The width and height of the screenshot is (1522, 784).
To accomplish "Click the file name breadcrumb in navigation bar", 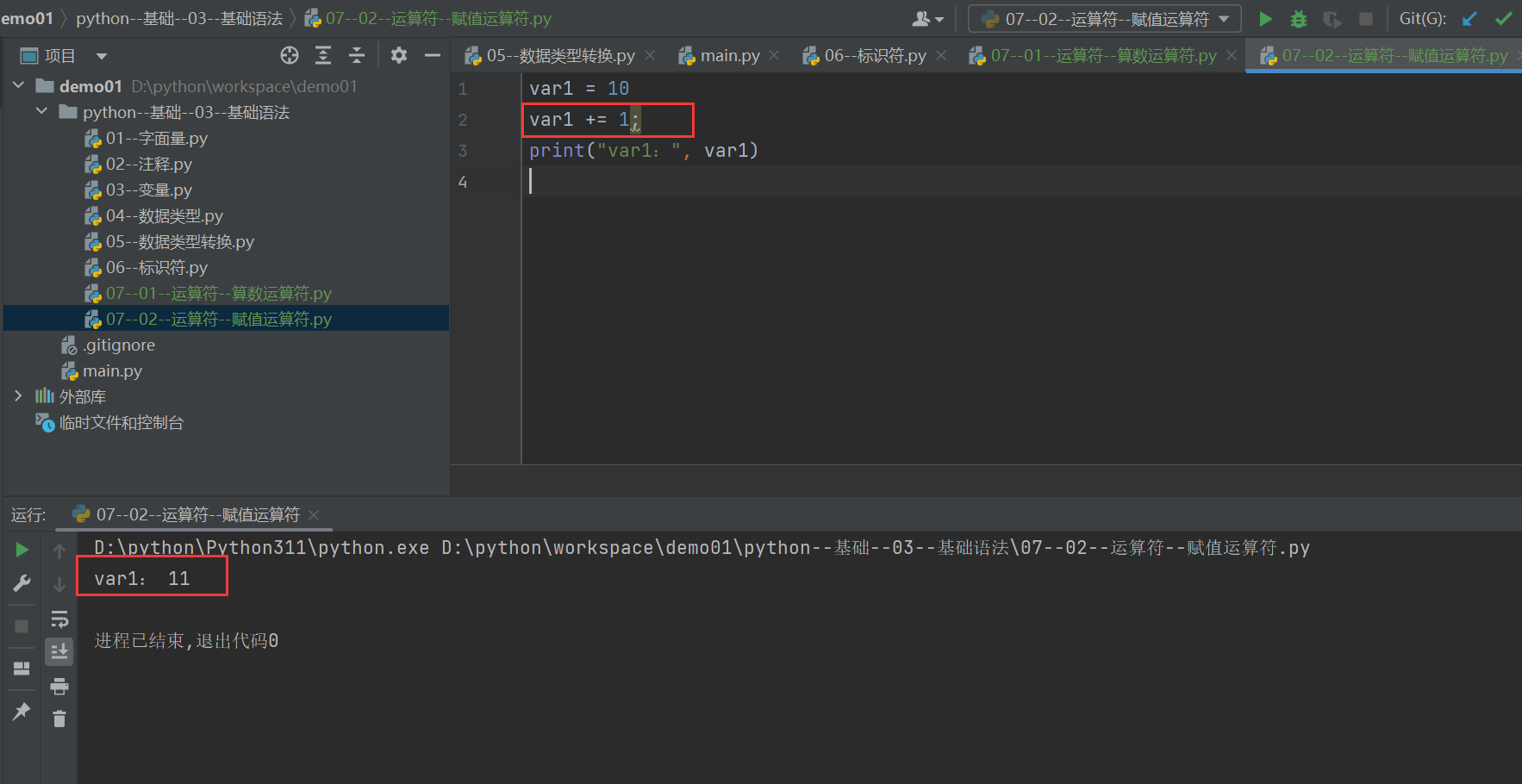I will [x=428, y=18].
